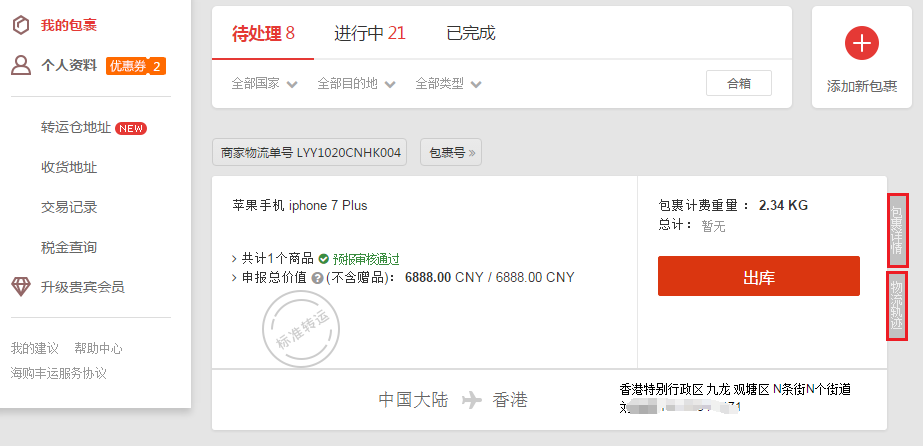Click the airplane icon between 中国大陆 and 香港
923x446 pixels.
(472, 400)
